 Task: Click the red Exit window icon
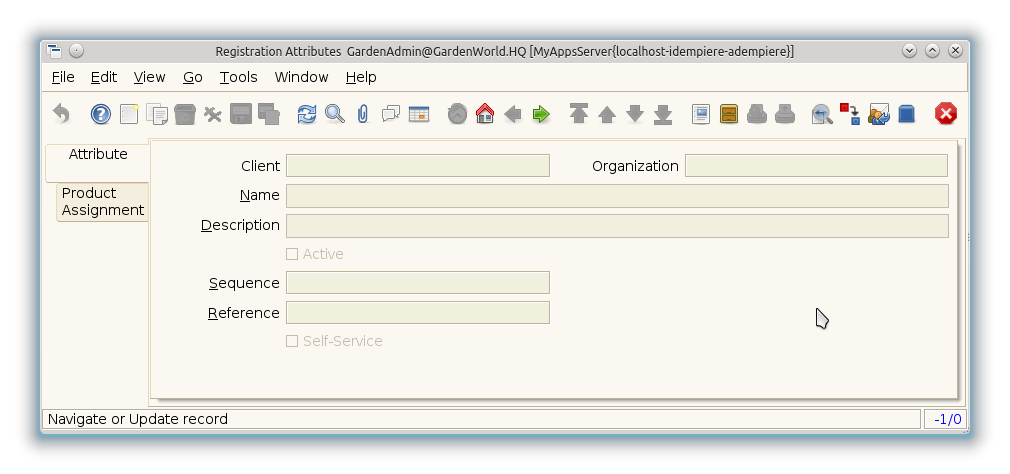(x=945, y=114)
